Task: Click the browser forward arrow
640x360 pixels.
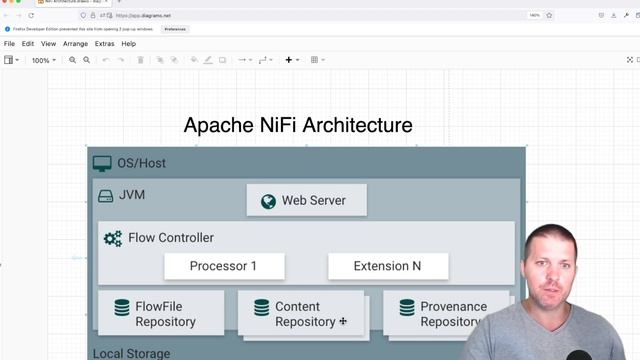Action: coord(18,16)
